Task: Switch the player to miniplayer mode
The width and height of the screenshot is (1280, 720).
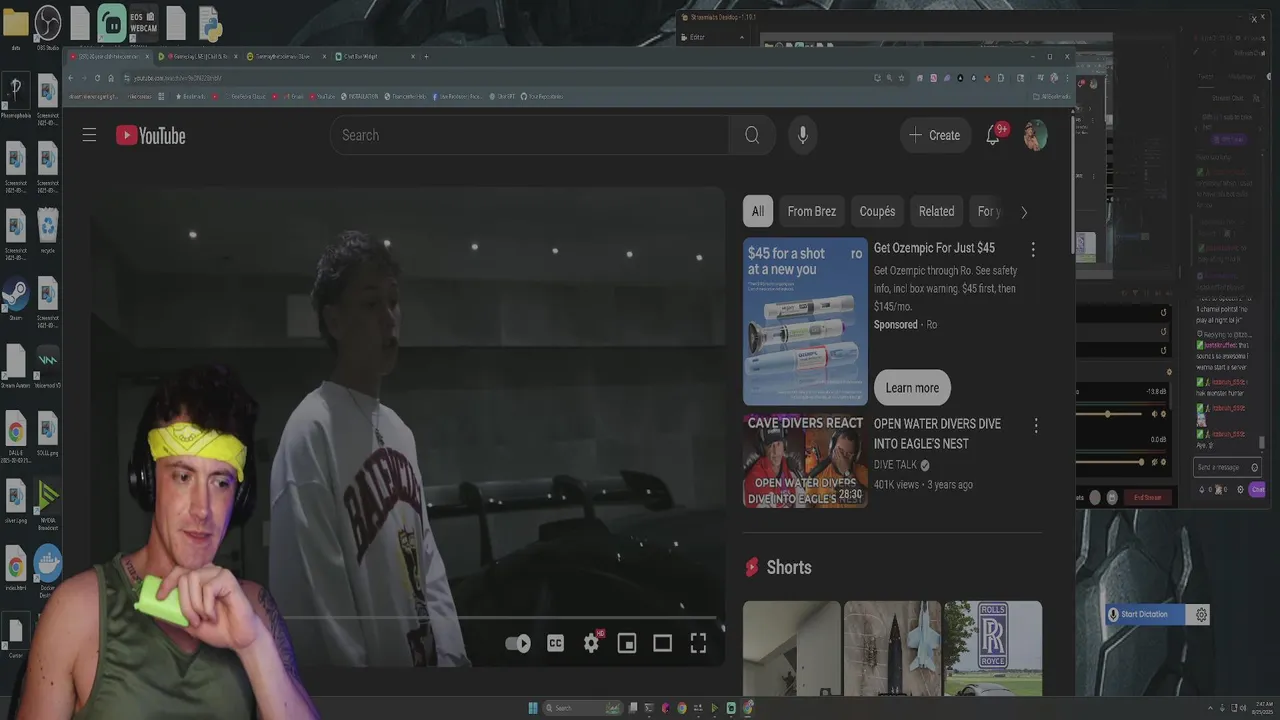Action: coord(627,643)
